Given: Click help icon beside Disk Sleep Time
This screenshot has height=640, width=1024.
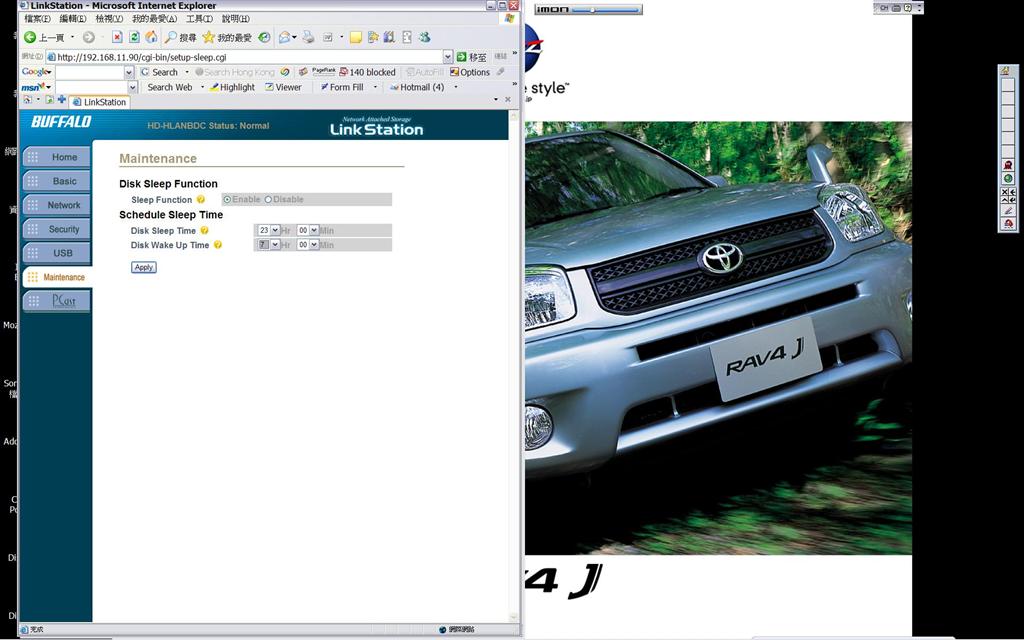Looking at the screenshot, I should [204, 230].
